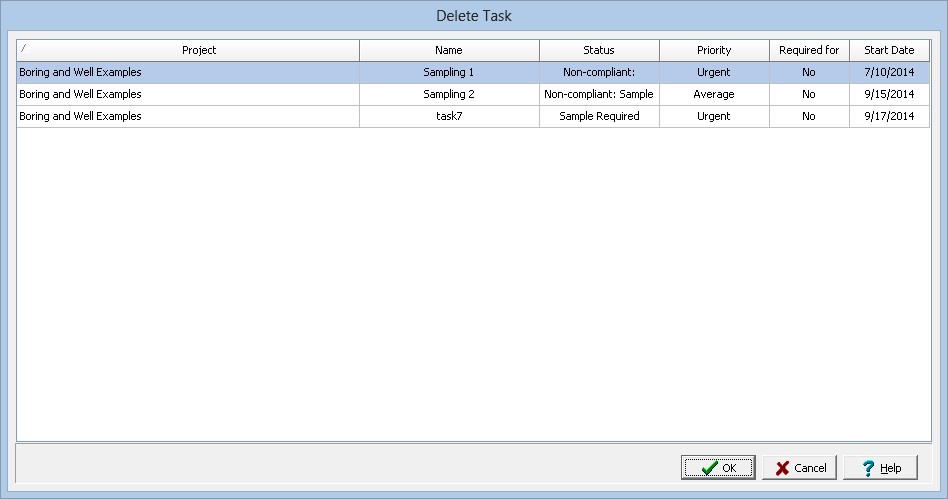Click the Required for column header
Viewport: 948px width, 499px height.
(808, 50)
